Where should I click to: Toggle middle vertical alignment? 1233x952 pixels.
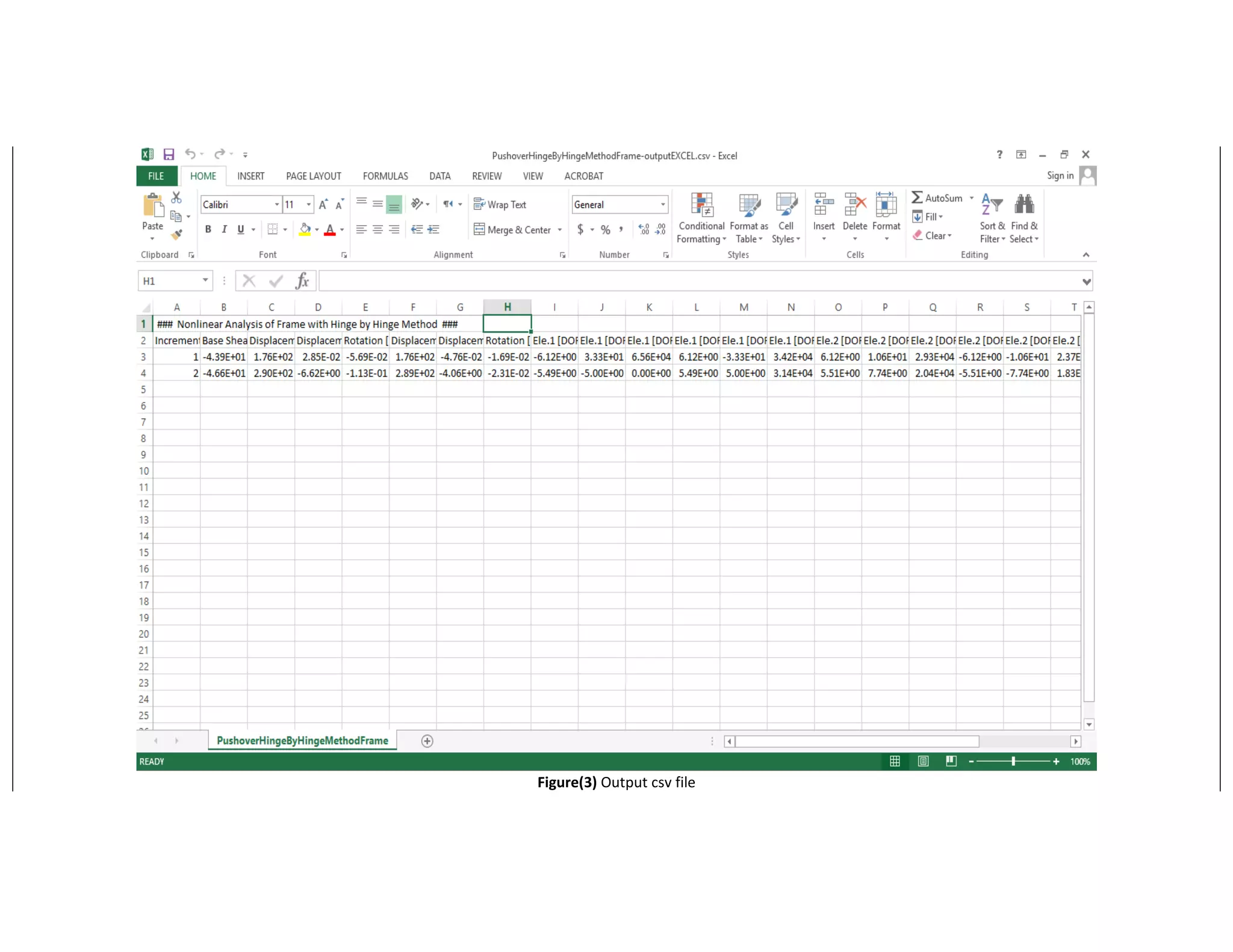pos(377,205)
